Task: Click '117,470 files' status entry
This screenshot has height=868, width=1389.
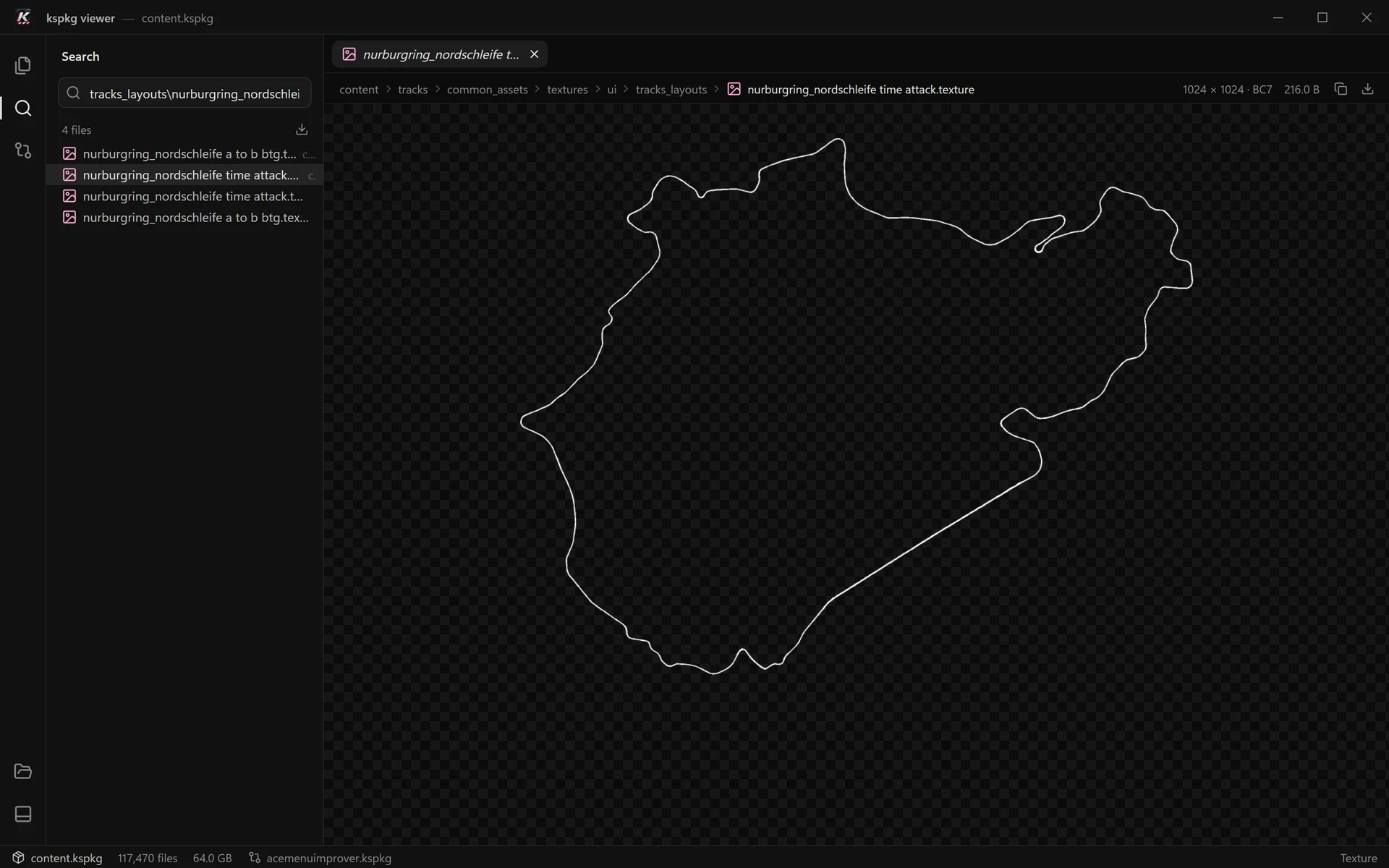Action: pyautogui.click(x=148, y=858)
